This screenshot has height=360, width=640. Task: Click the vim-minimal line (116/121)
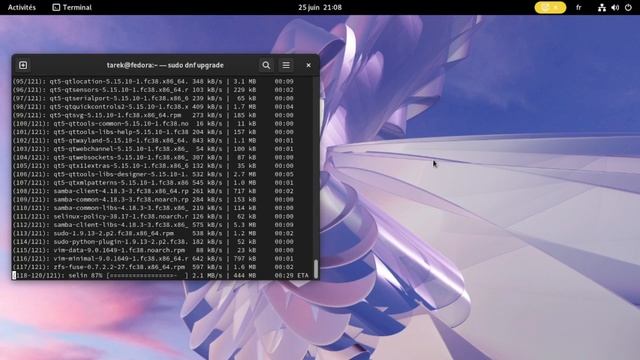click(153, 258)
